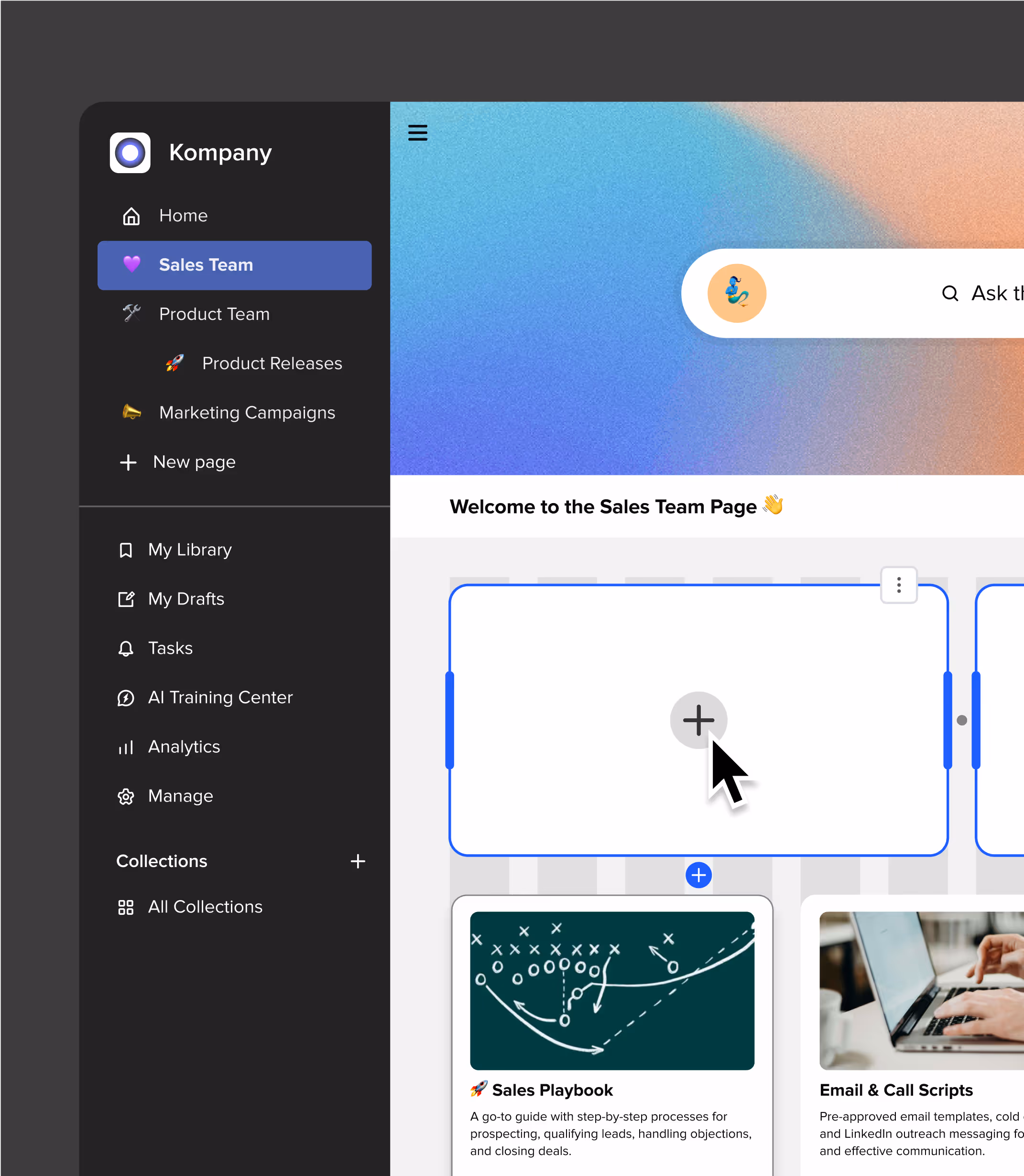Open Product Releases subpage
This screenshot has width=1024, height=1176.
(272, 363)
